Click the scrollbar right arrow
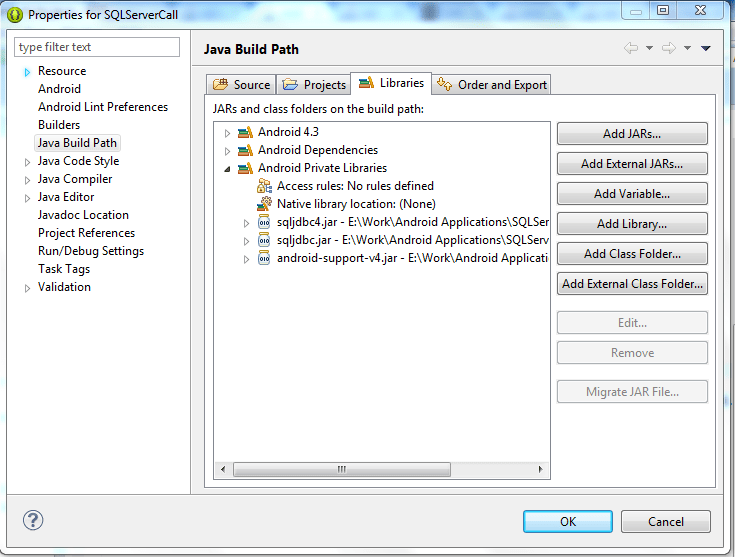This screenshot has width=735, height=557. pos(540,469)
